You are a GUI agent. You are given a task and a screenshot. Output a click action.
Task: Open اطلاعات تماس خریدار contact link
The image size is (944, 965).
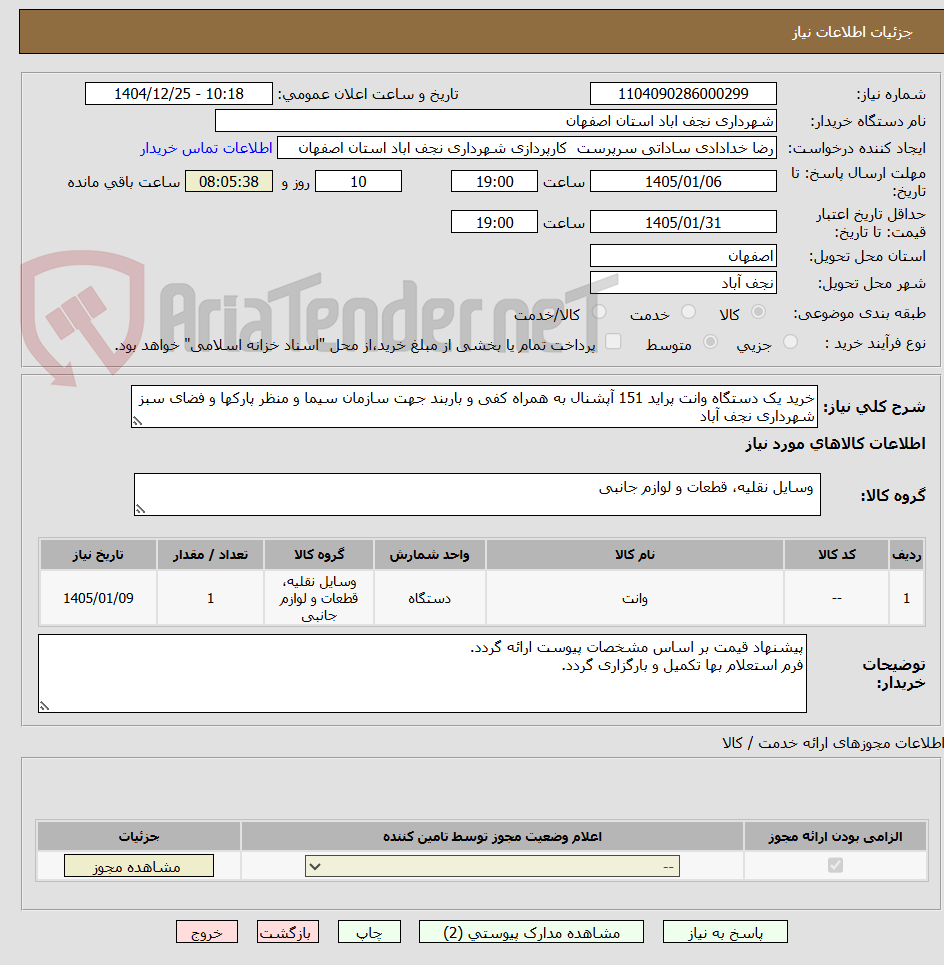coord(207,148)
